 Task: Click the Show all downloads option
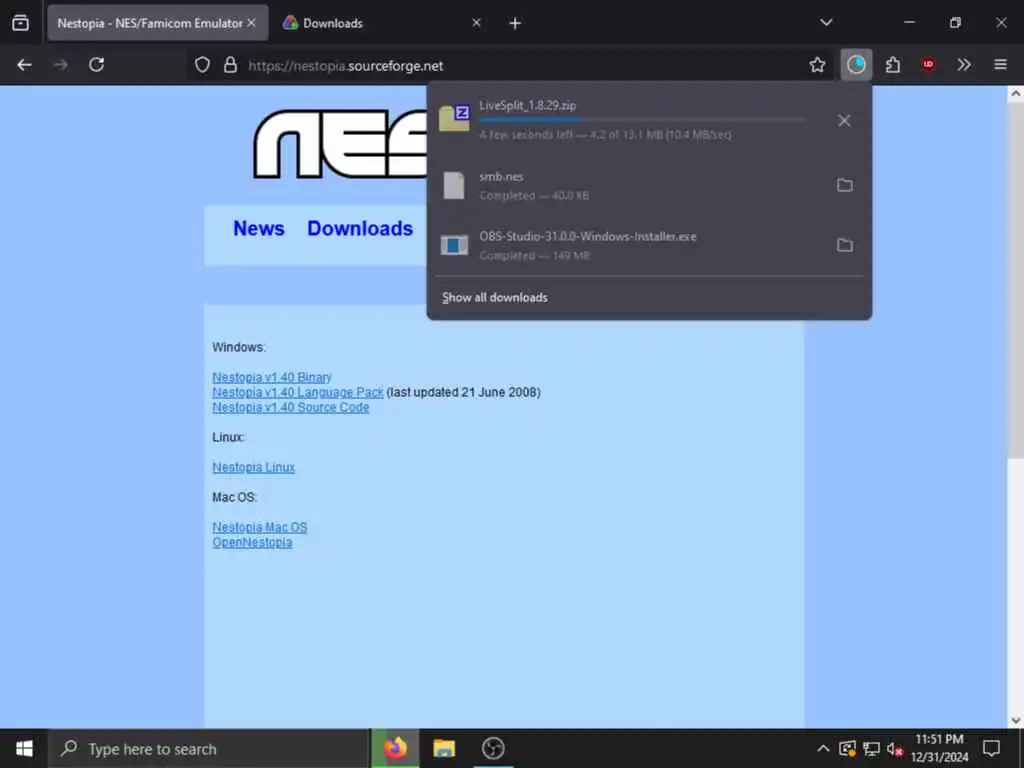coord(495,298)
